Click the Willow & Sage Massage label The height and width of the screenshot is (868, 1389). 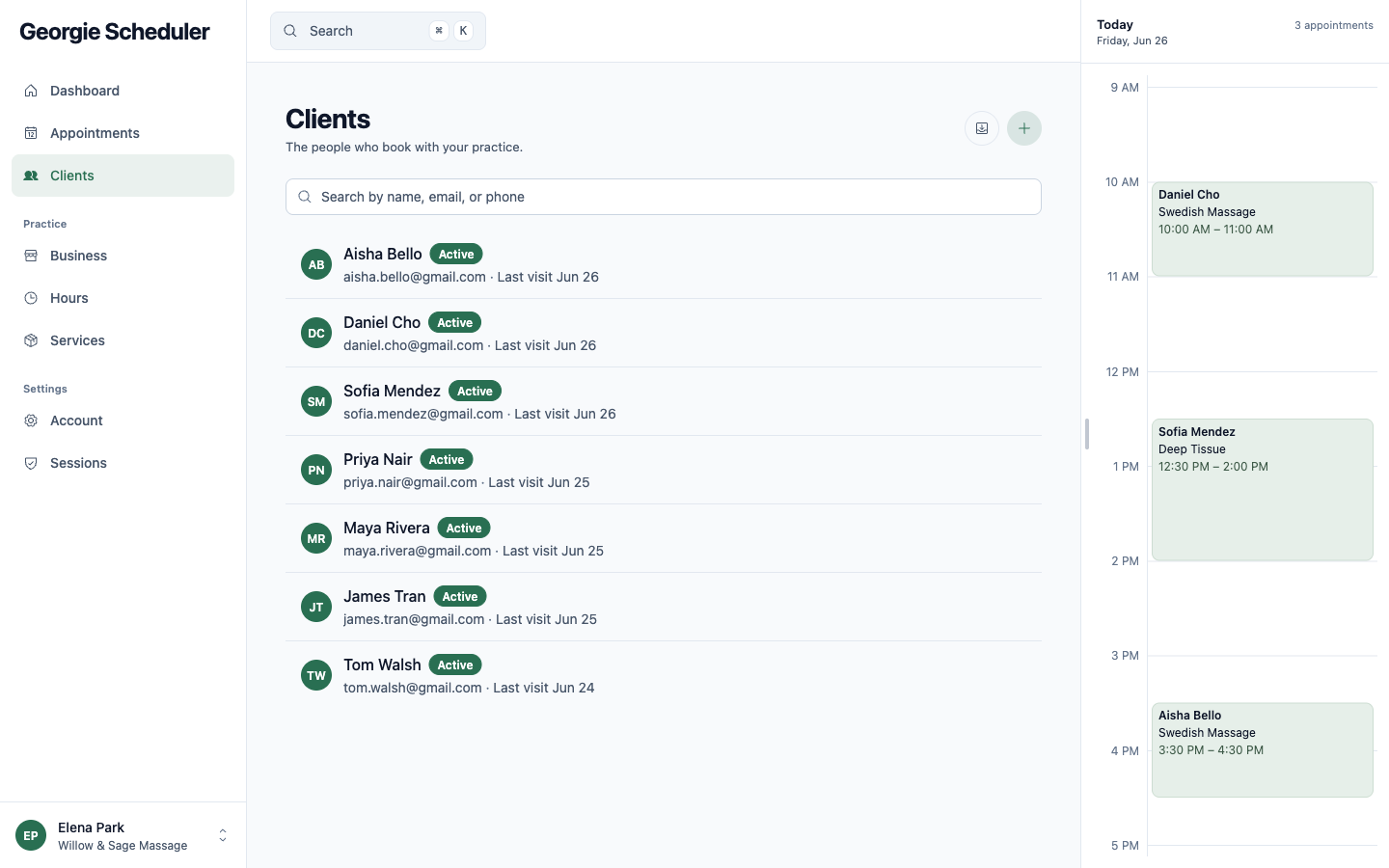pos(123,846)
